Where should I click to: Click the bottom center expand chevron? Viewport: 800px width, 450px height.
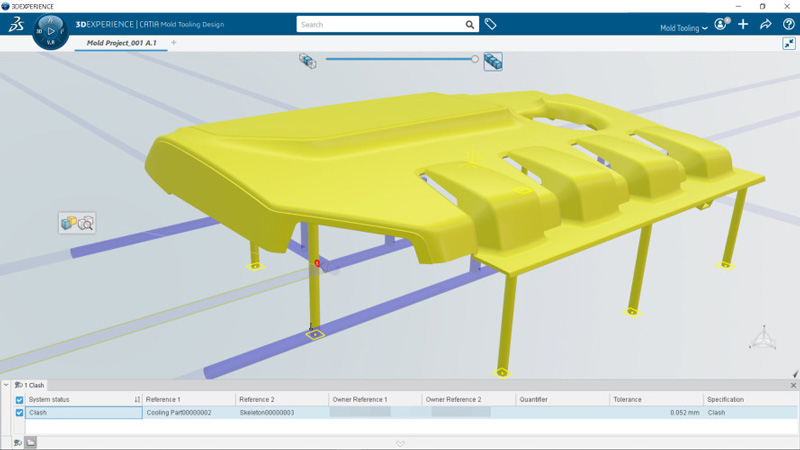[401, 443]
